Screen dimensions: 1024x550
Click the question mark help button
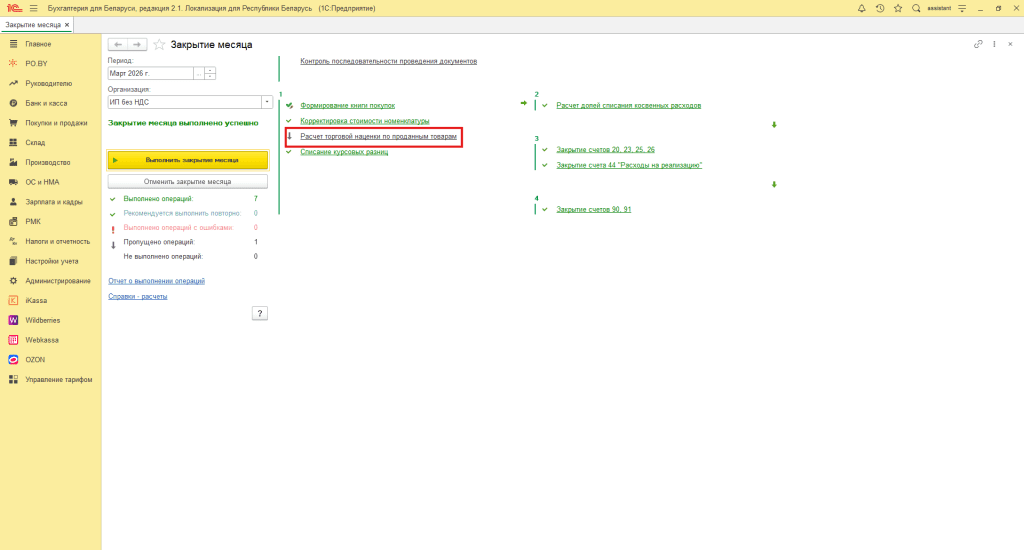260,314
